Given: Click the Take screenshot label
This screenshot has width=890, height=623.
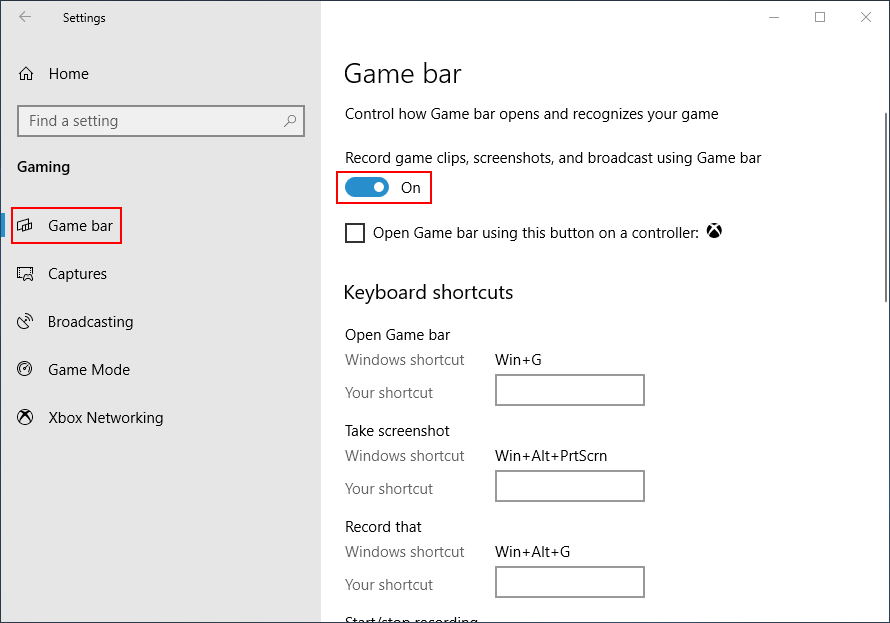Looking at the screenshot, I should pos(397,431).
